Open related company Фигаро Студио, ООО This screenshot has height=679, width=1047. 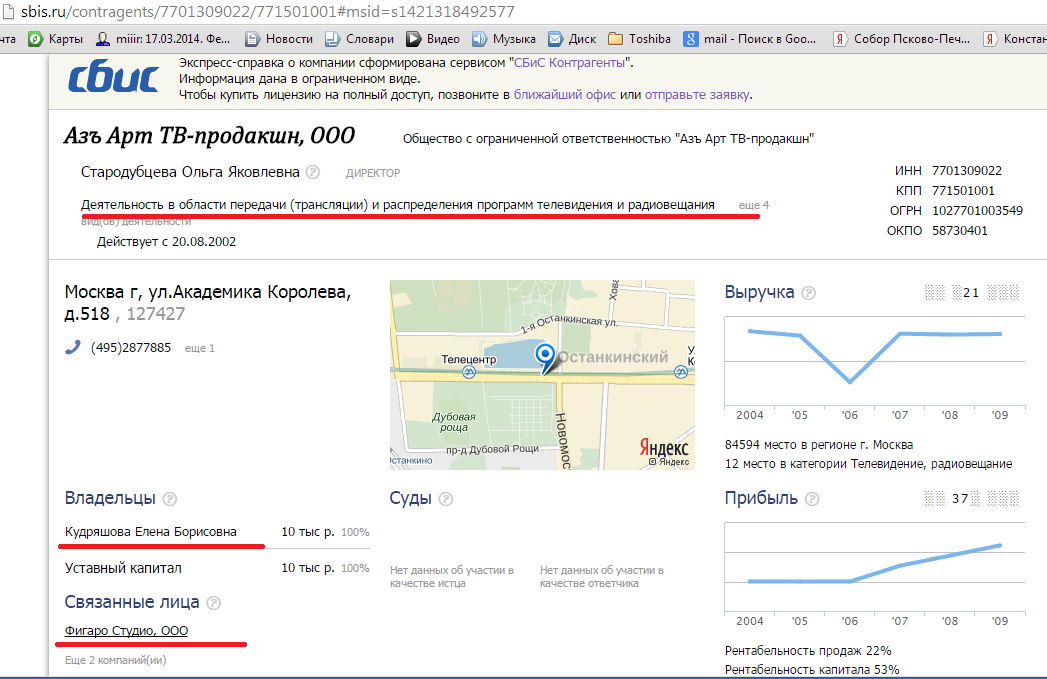click(x=126, y=631)
